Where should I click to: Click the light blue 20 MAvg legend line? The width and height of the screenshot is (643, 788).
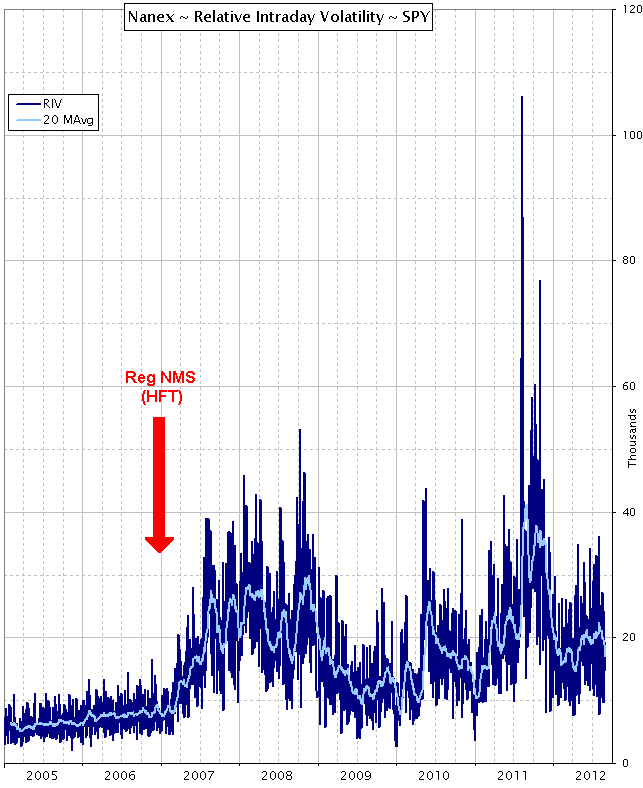[x=29, y=120]
